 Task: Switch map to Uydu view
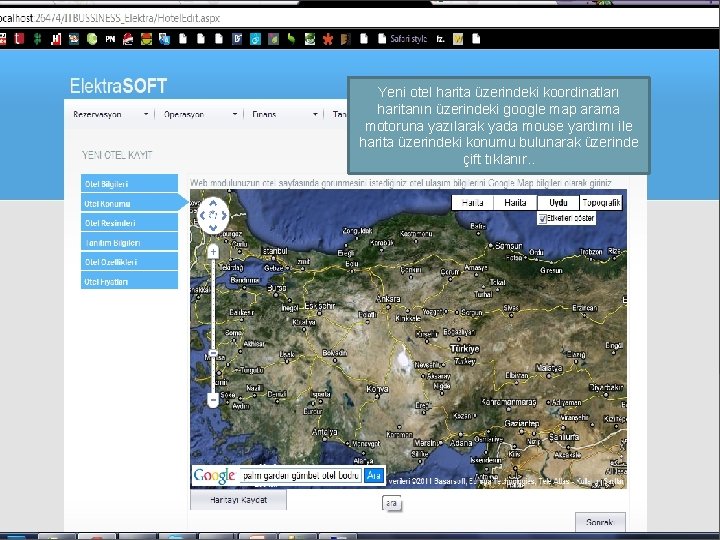pos(558,202)
